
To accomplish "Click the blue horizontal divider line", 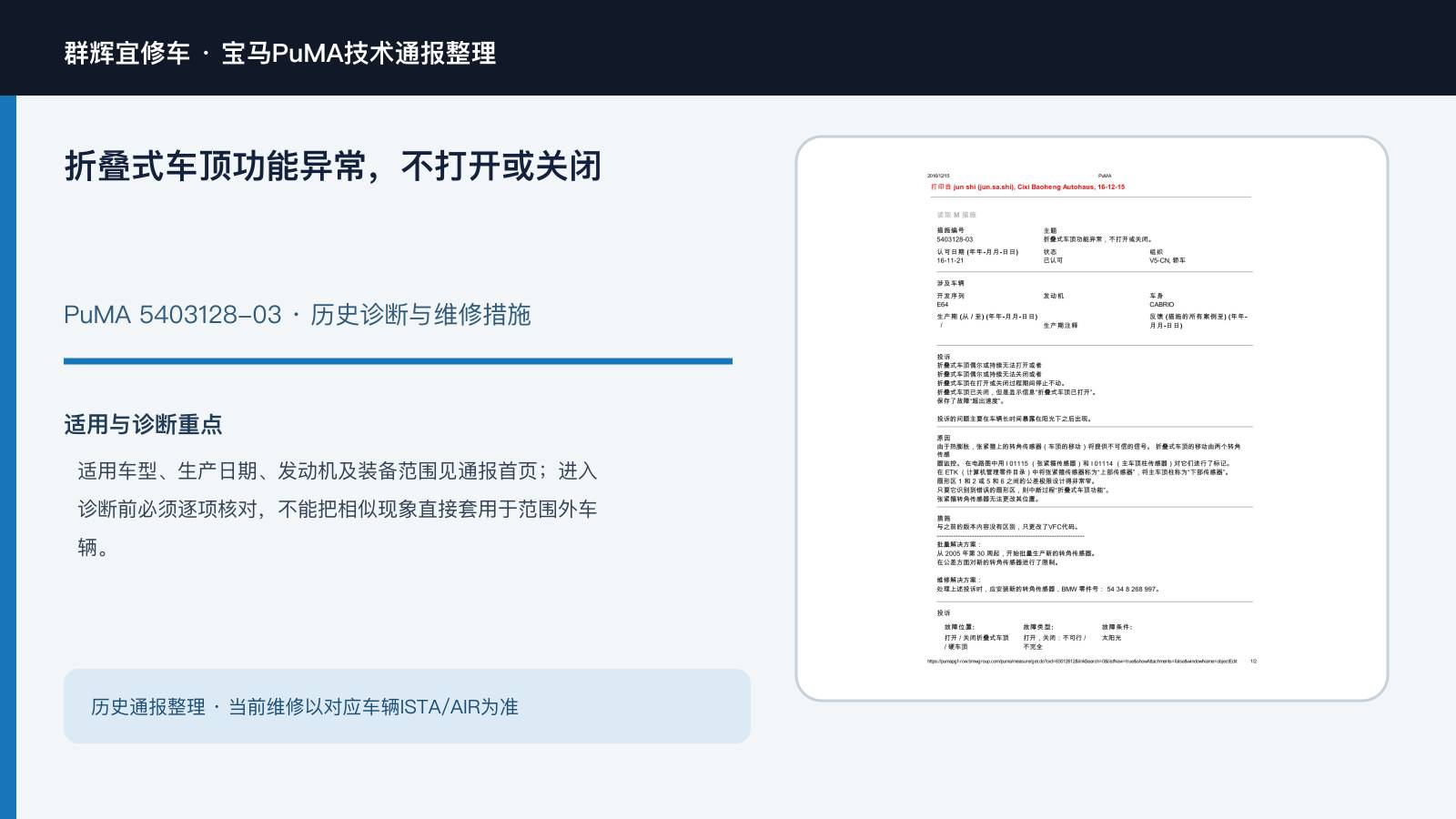I will (398, 361).
